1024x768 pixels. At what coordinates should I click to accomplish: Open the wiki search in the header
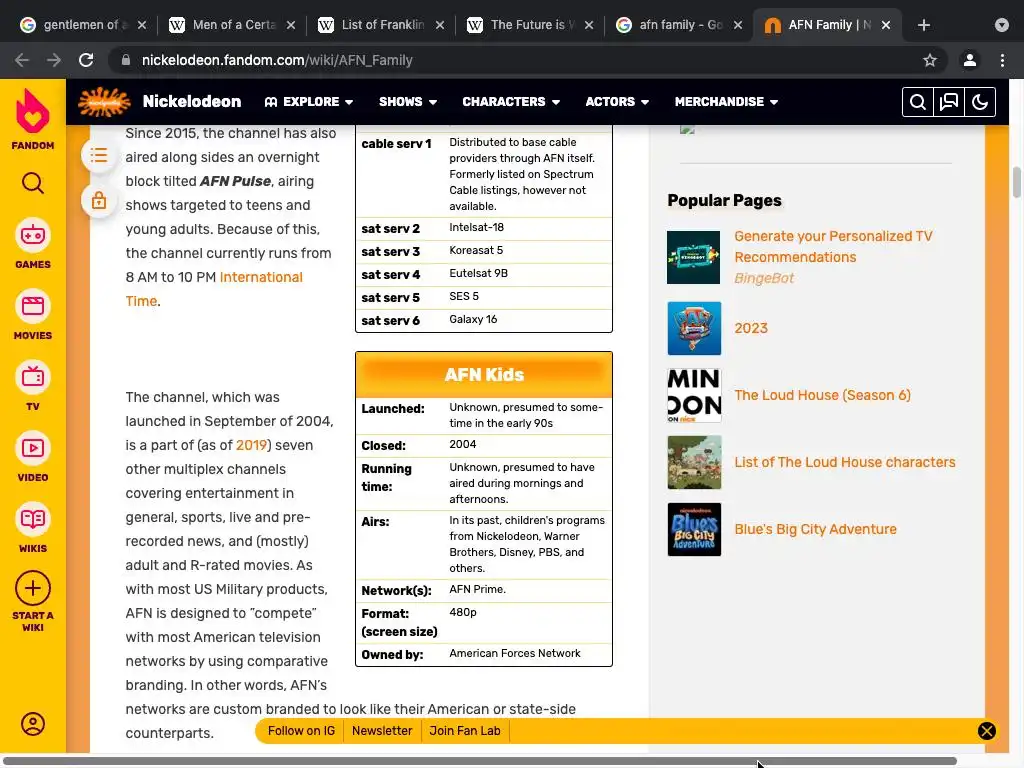918,102
